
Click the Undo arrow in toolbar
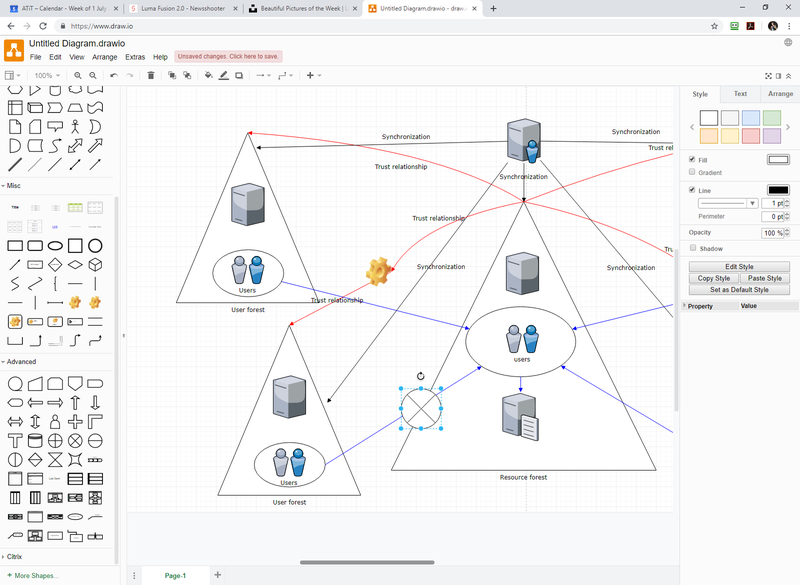point(114,75)
